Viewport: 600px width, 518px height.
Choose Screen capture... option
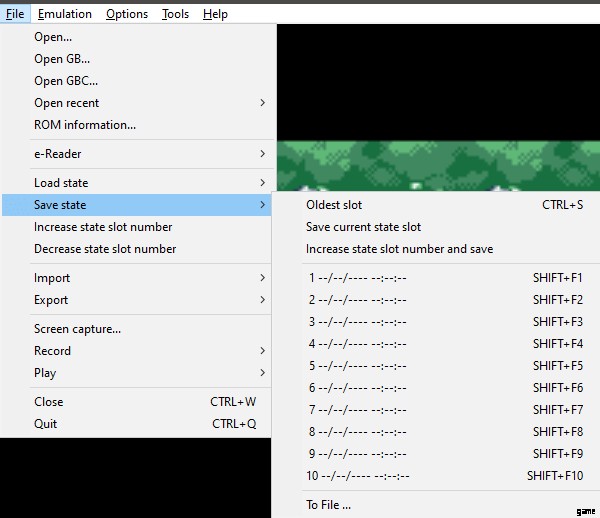pyautogui.click(x=78, y=329)
